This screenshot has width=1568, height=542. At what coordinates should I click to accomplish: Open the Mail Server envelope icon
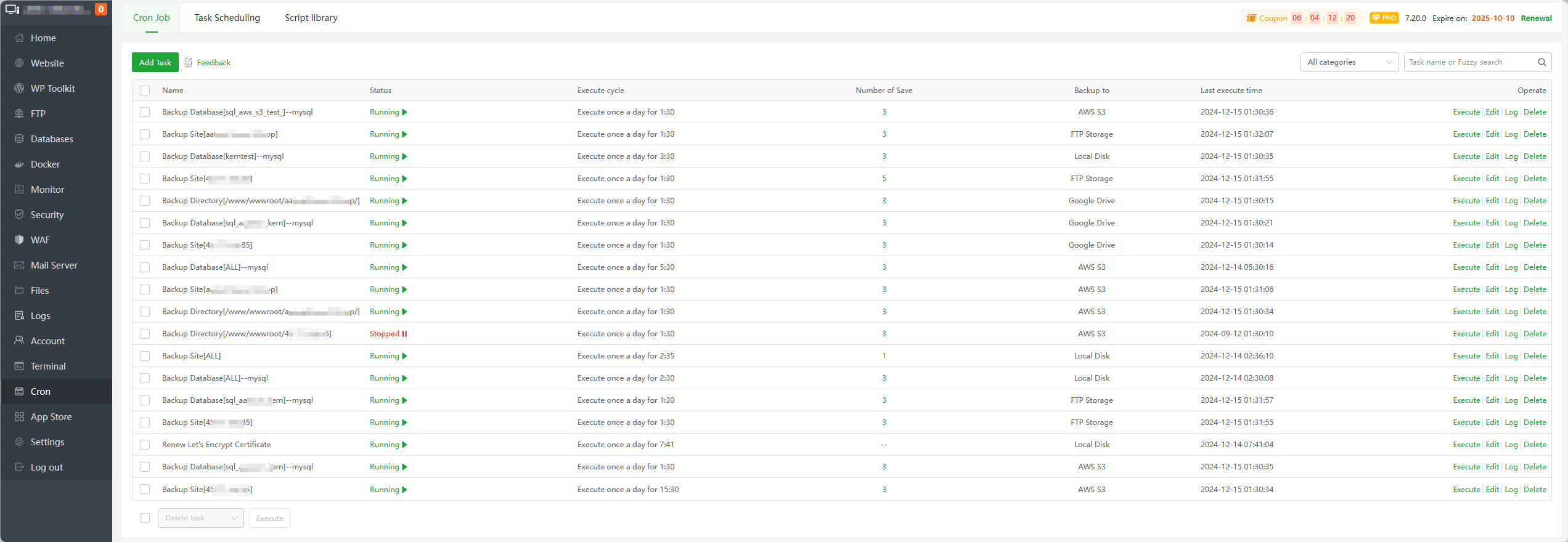click(19, 265)
